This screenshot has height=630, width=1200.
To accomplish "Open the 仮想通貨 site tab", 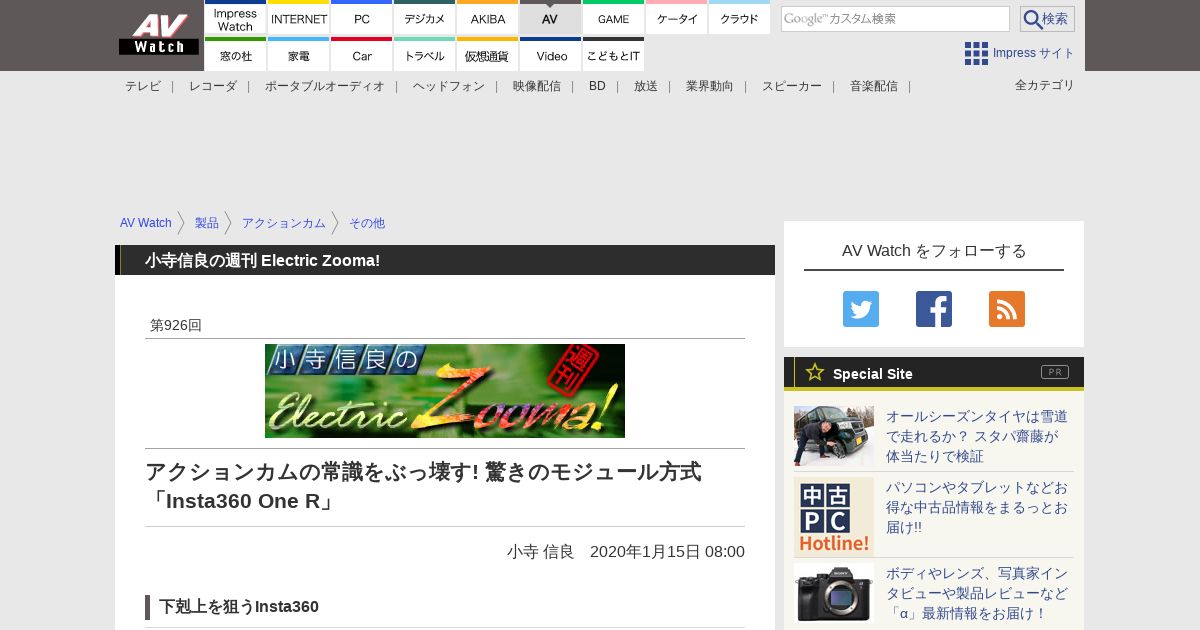I will pos(488,55).
